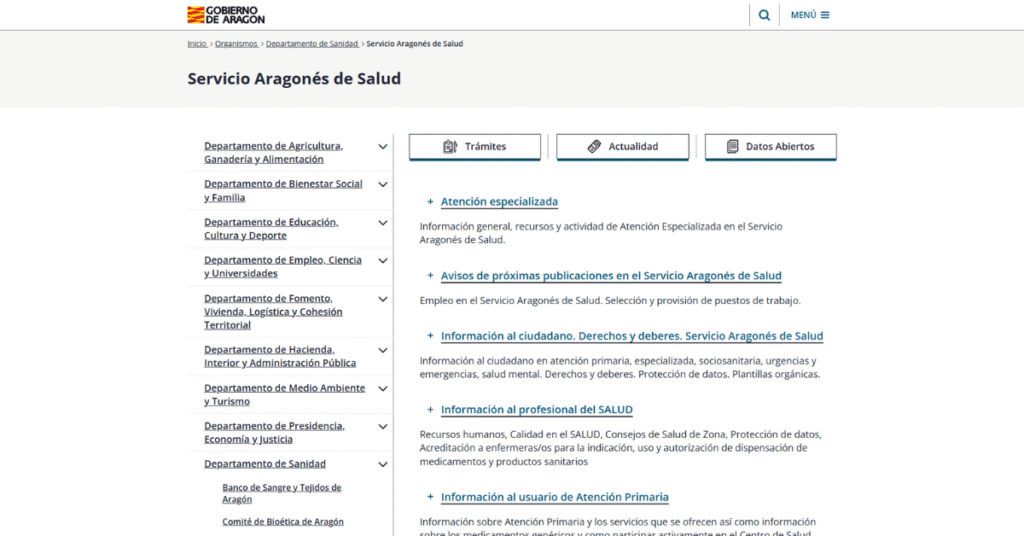Click the Trámites button
This screenshot has width=1024, height=536.
[x=475, y=147]
